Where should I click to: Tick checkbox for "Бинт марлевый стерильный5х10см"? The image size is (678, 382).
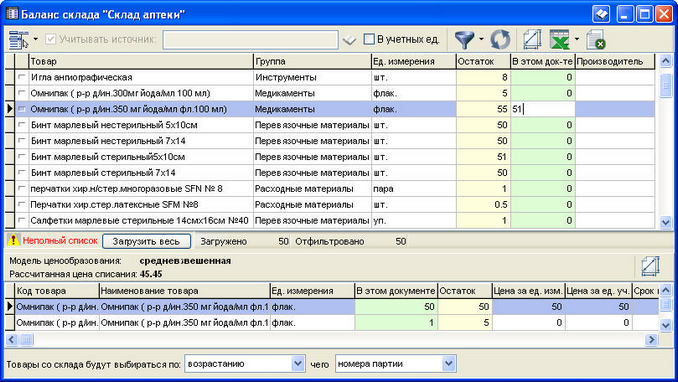(x=22, y=157)
